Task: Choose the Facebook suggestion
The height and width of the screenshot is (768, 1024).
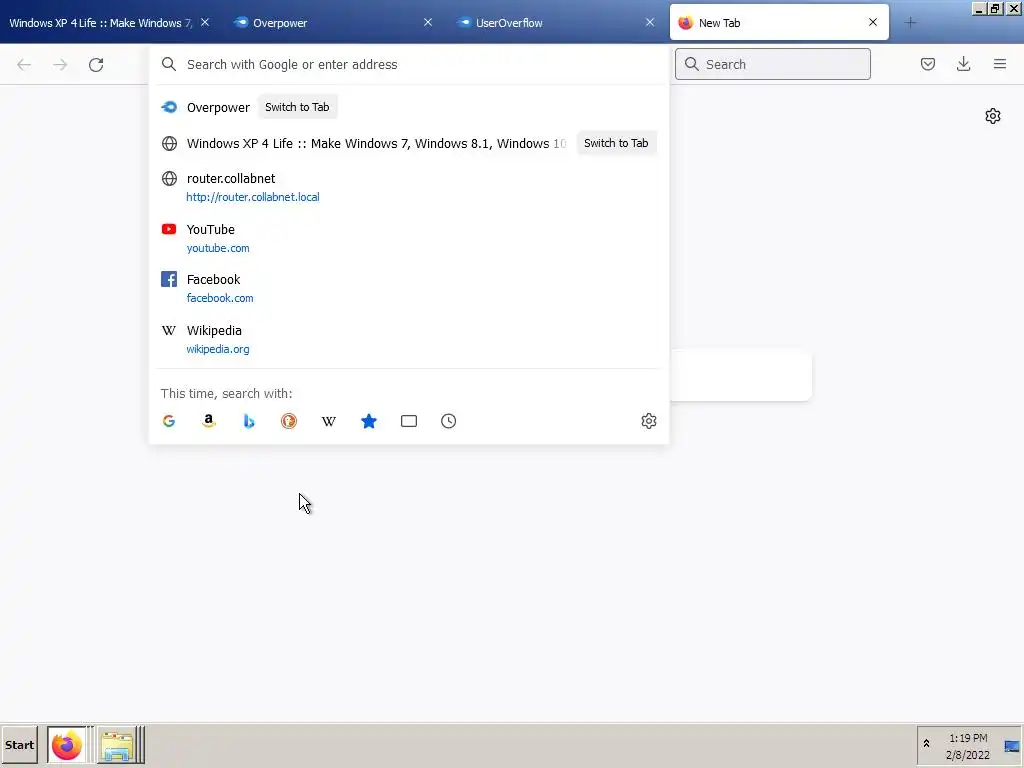Action: tap(409, 288)
